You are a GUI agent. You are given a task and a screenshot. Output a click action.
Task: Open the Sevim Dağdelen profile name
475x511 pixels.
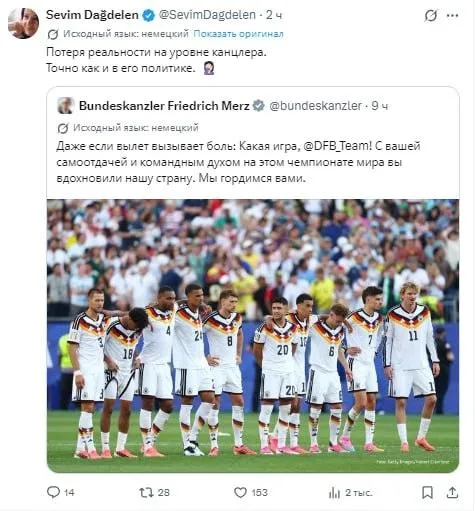(92, 15)
